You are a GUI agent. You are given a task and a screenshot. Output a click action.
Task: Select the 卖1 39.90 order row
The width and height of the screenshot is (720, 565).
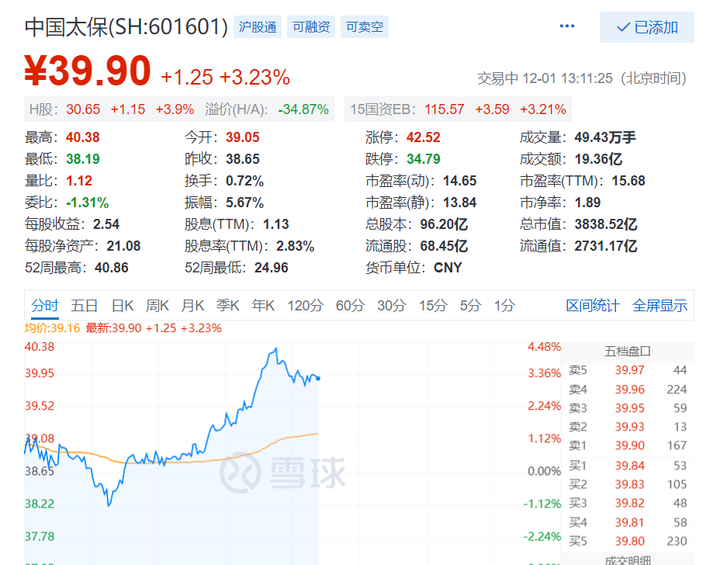coord(628,446)
